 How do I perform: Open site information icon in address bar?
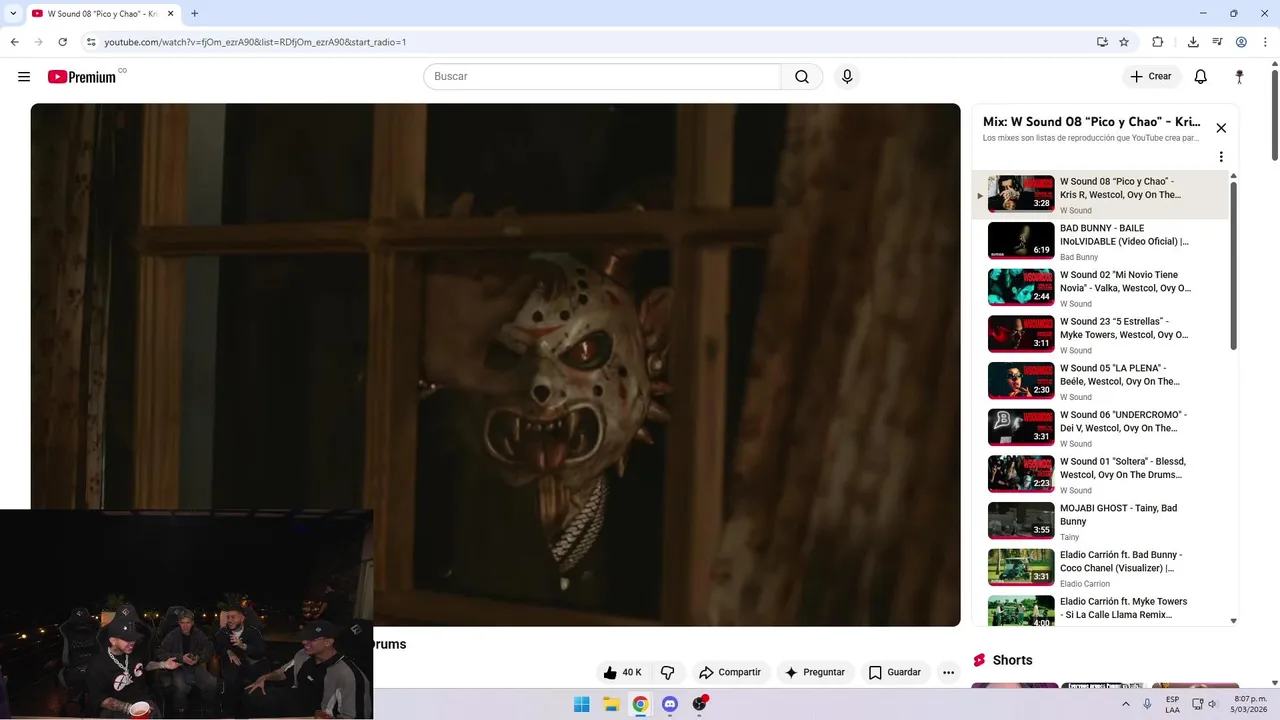pyautogui.click(x=91, y=42)
